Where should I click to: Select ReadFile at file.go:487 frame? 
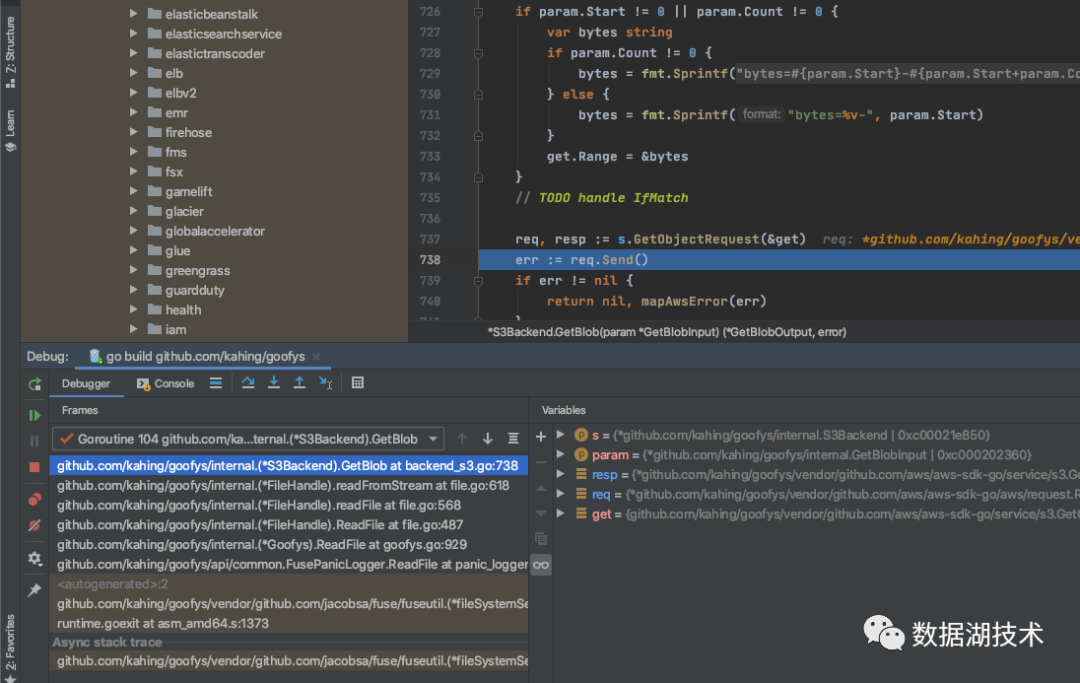coord(289,525)
